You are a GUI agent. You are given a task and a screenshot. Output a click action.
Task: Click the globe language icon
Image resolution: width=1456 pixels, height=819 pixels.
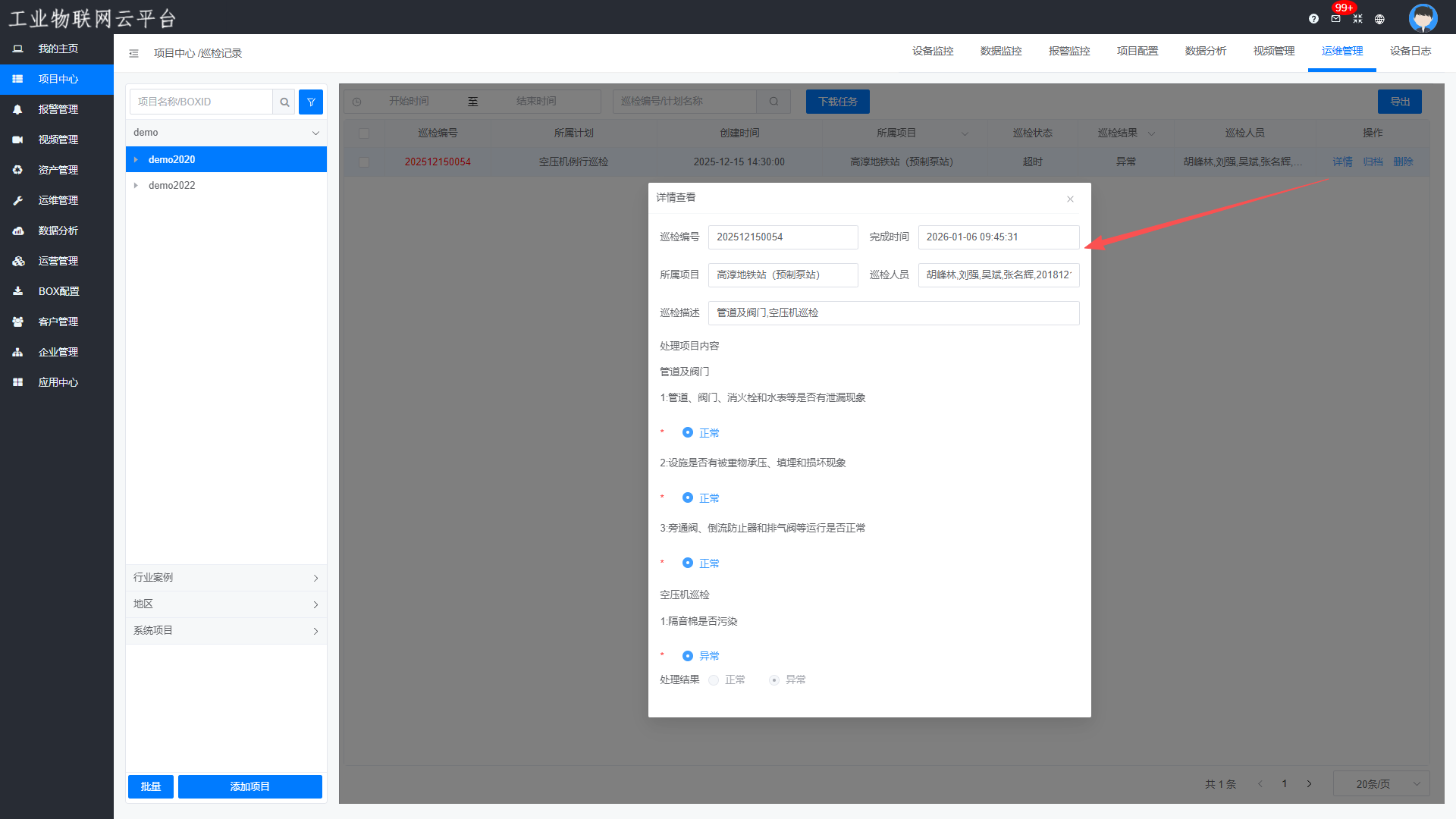tap(1379, 19)
